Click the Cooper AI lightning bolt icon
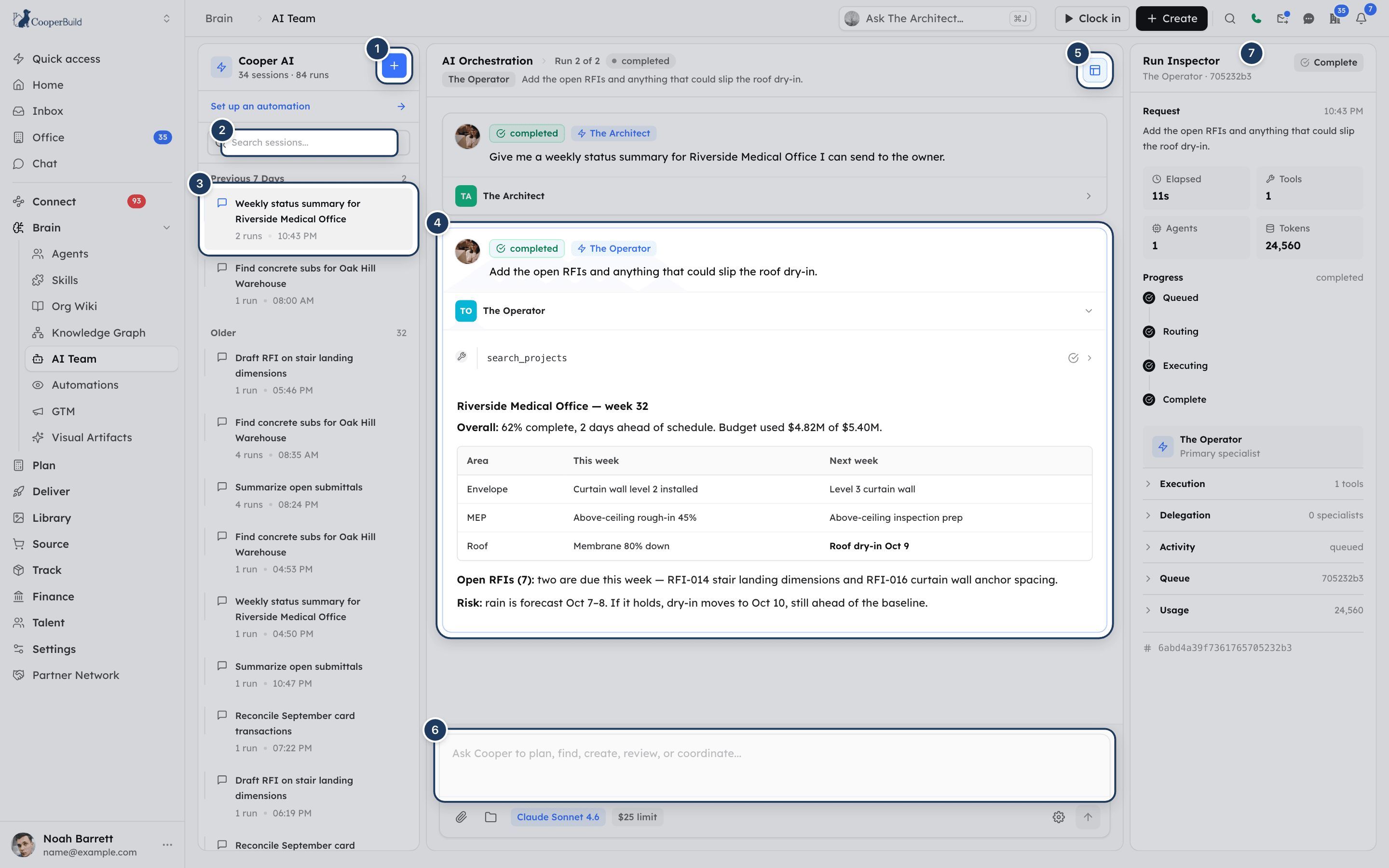The image size is (1389, 868). click(x=221, y=67)
